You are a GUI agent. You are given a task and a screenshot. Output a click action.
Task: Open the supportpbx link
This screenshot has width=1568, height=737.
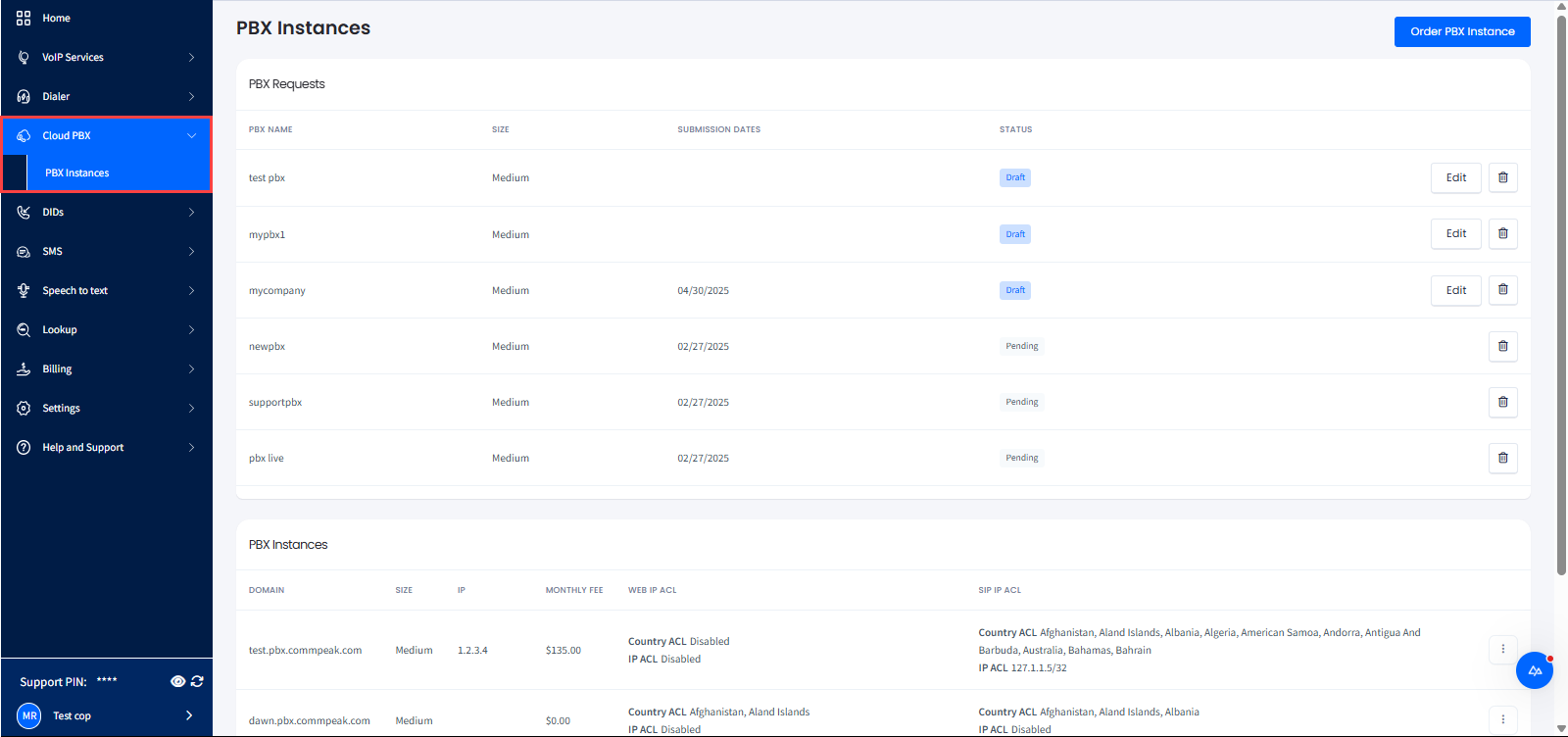click(x=275, y=402)
